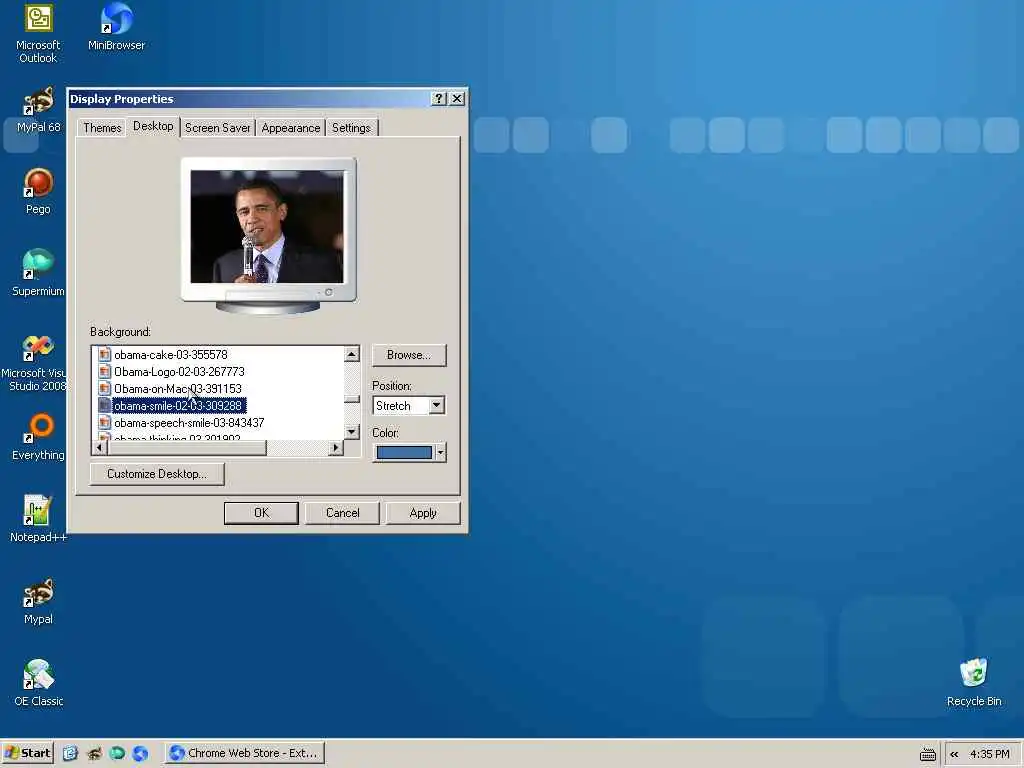Select the Everything search desktop icon

point(38,437)
